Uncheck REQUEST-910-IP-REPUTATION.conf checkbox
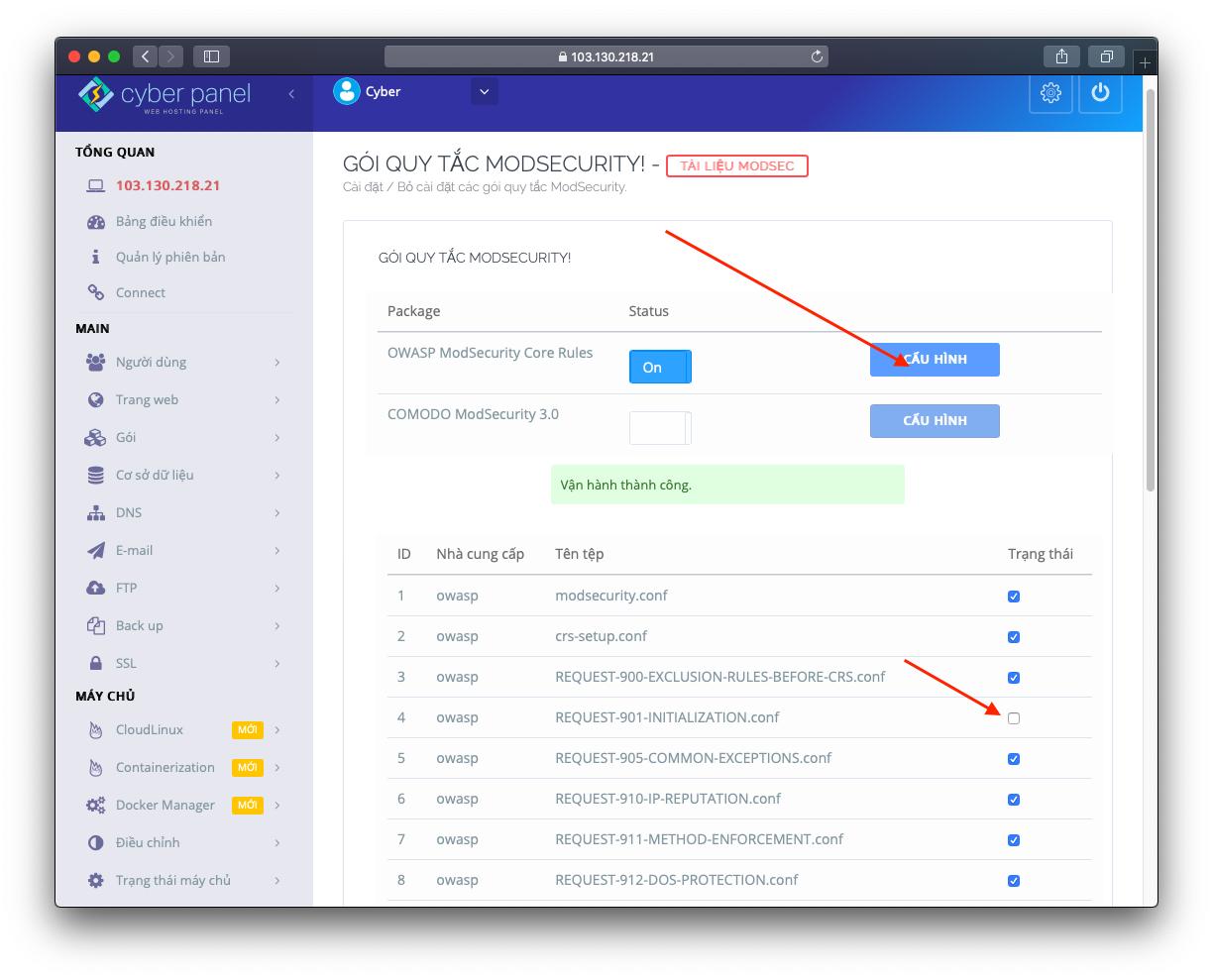 tap(1014, 800)
